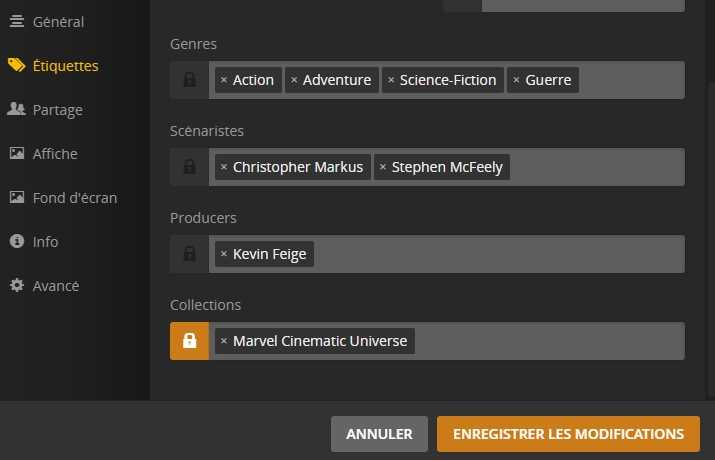Remove the Marvel Cinematic Universe collection tag

click(x=223, y=341)
